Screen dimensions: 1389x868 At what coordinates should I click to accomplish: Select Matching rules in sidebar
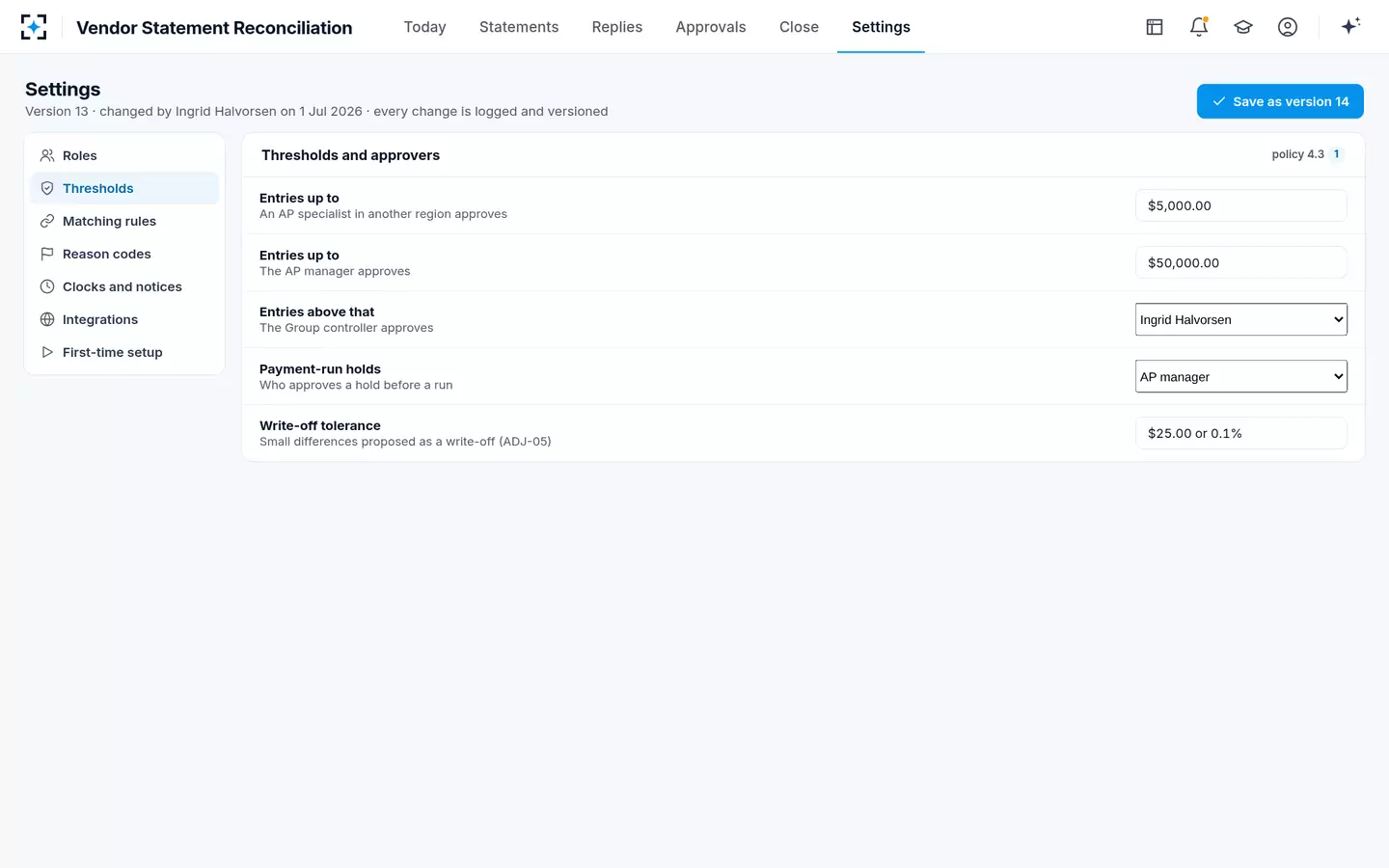click(x=124, y=221)
